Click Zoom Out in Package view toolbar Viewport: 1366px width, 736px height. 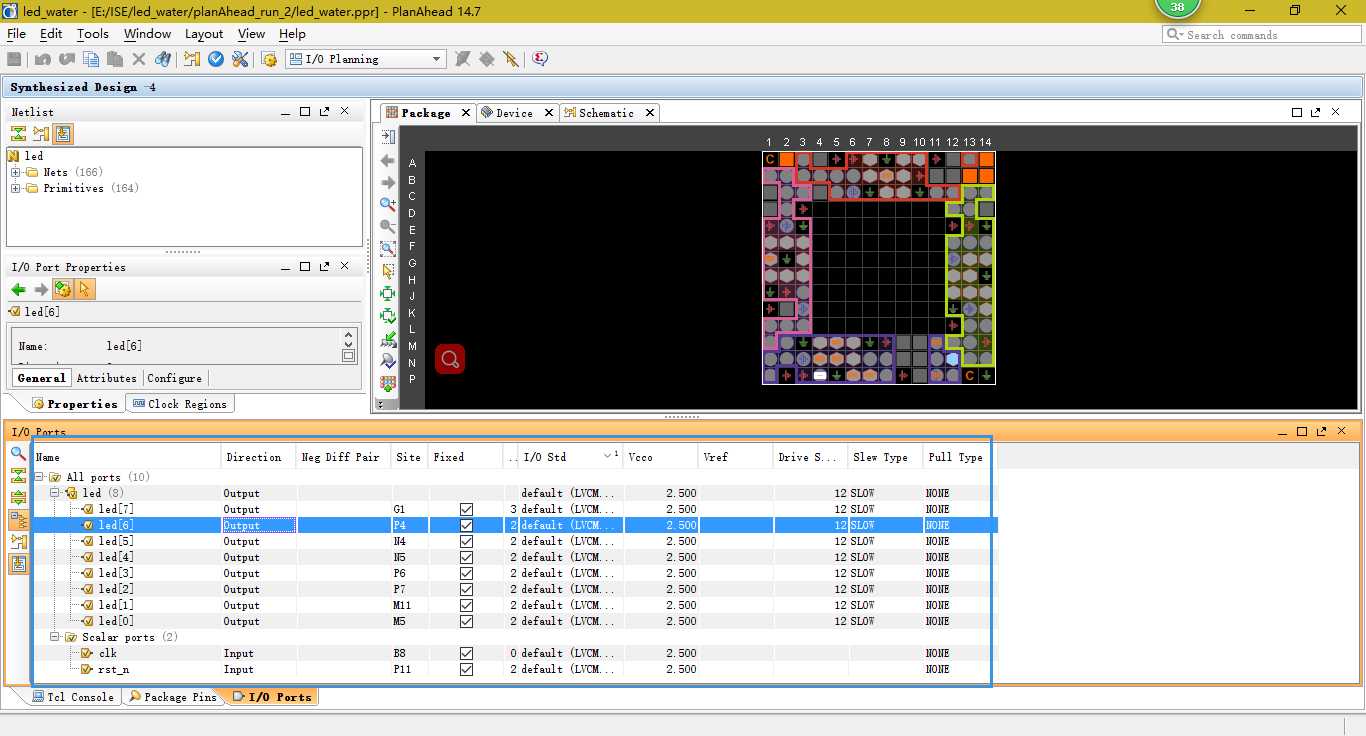388,226
